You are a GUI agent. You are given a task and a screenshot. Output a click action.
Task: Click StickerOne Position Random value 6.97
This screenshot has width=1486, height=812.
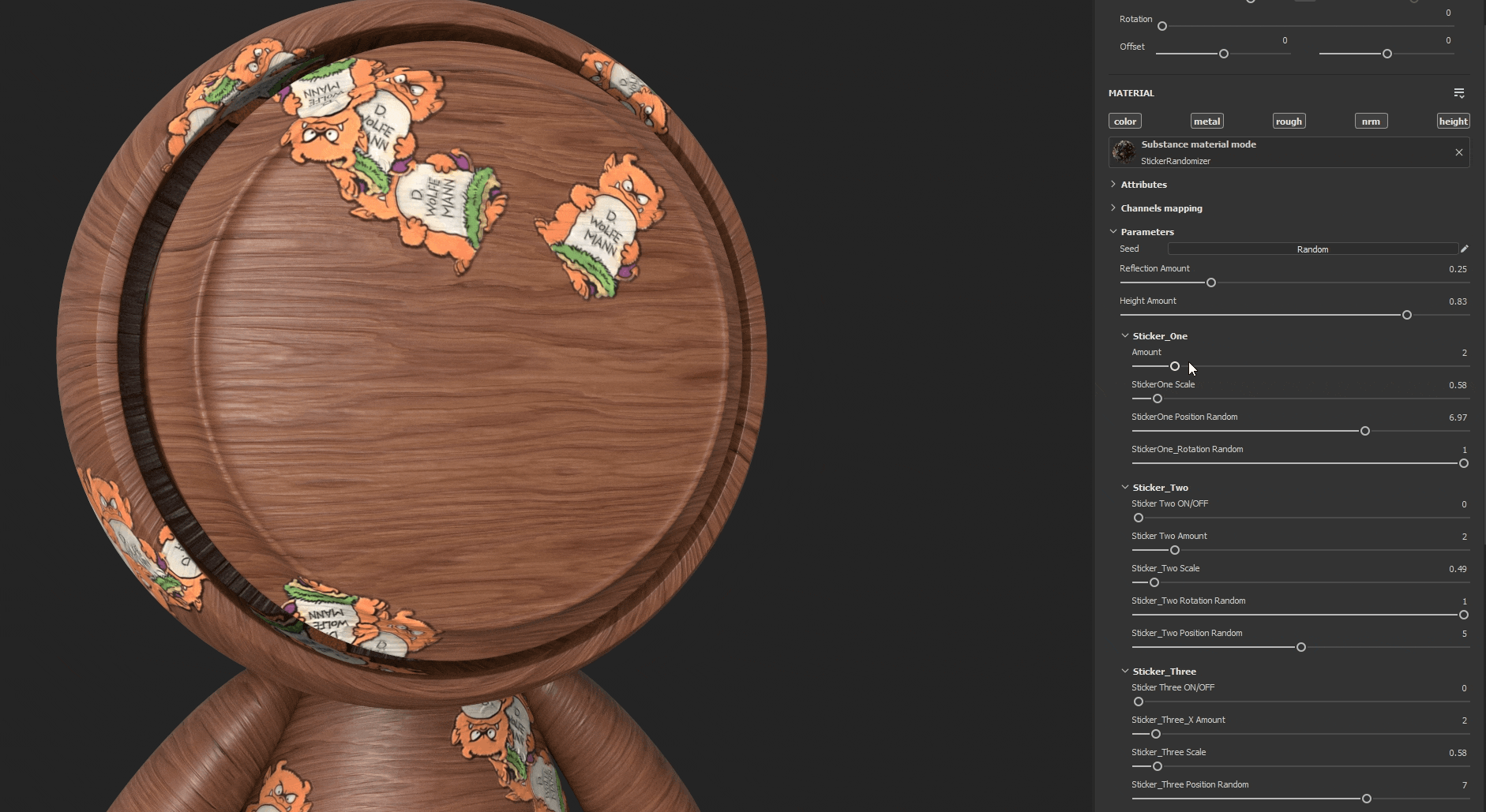[1458, 417]
